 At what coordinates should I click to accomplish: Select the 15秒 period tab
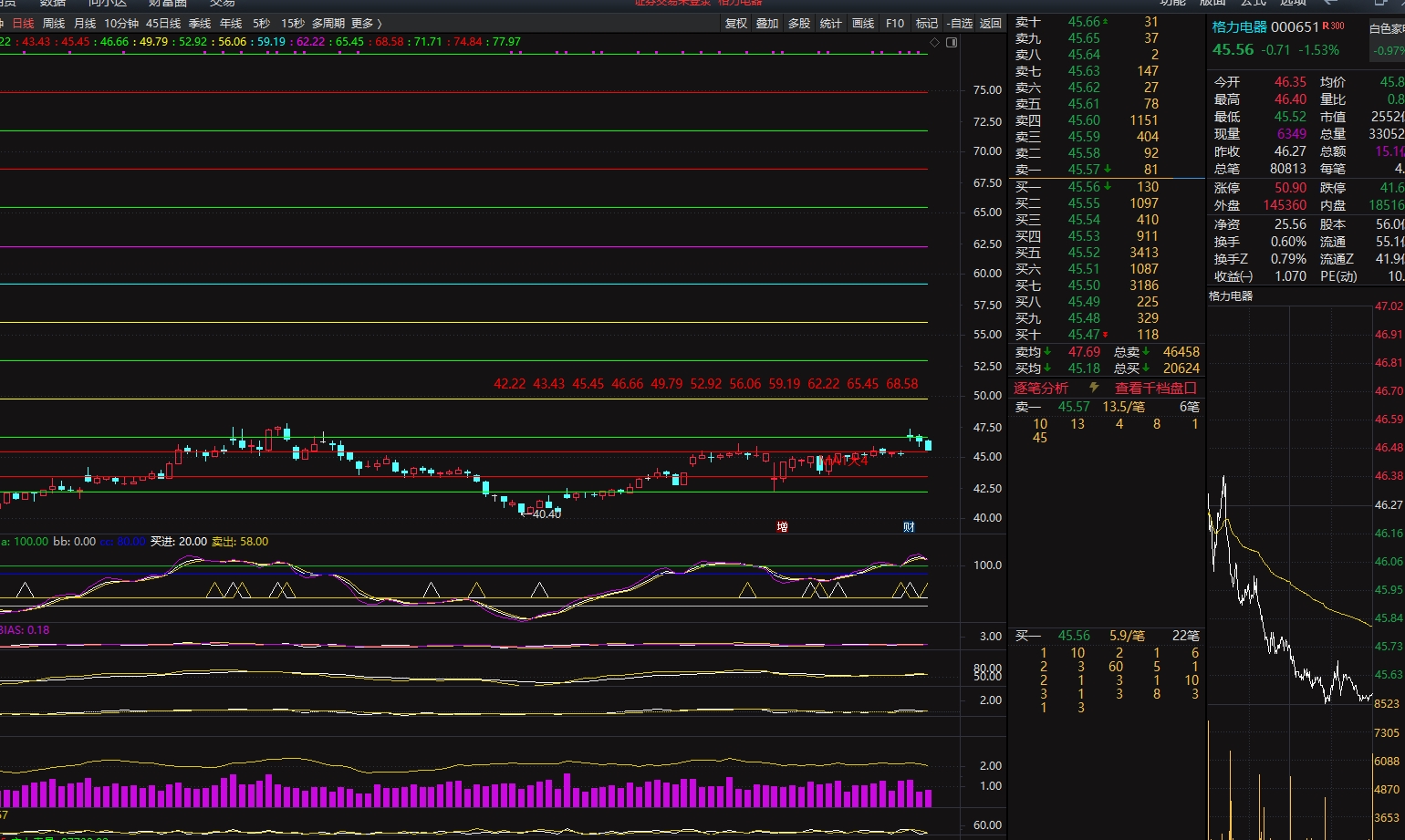293,23
